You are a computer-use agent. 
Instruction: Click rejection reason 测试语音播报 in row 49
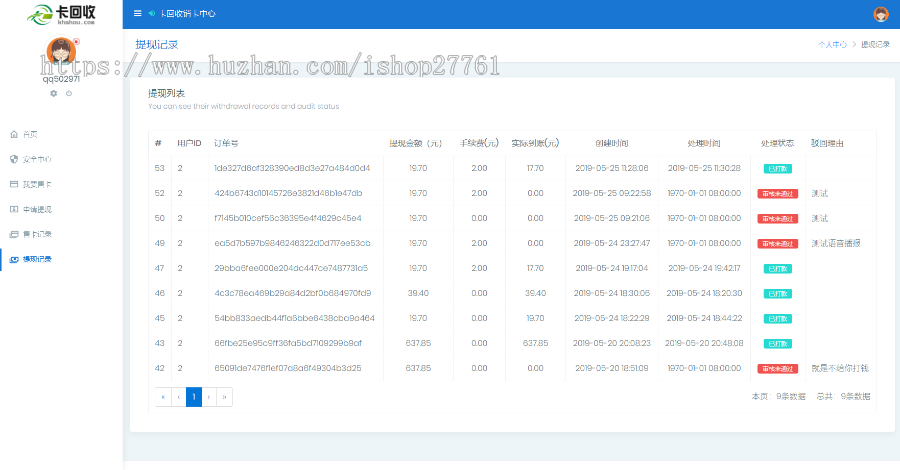coord(836,243)
